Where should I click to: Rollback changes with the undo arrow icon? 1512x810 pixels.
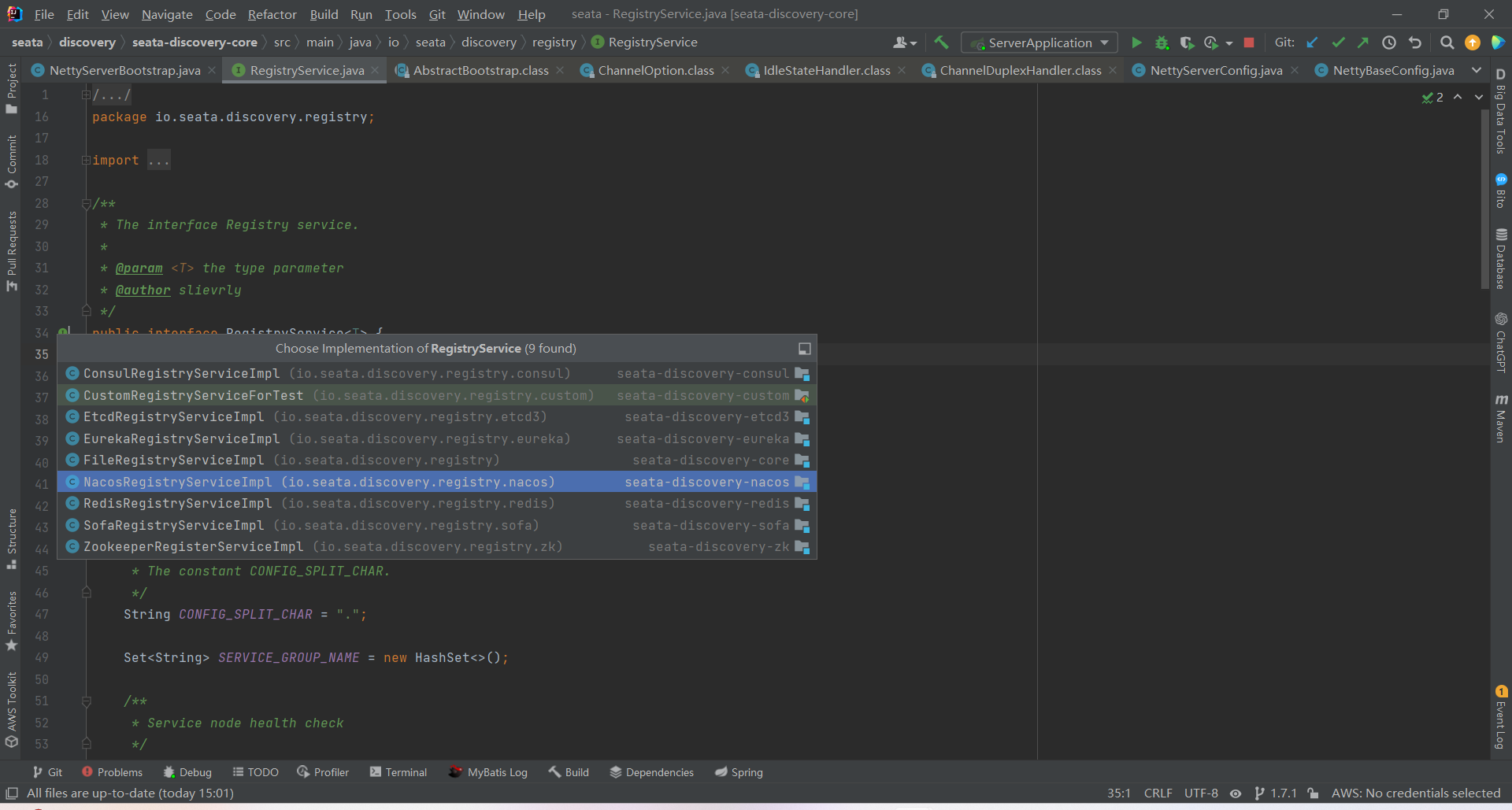1415,43
